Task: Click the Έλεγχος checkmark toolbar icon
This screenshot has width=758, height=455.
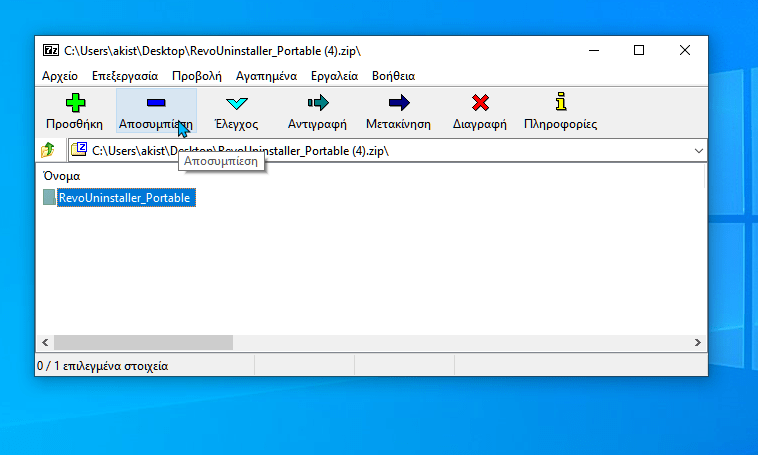Action: pos(236,103)
